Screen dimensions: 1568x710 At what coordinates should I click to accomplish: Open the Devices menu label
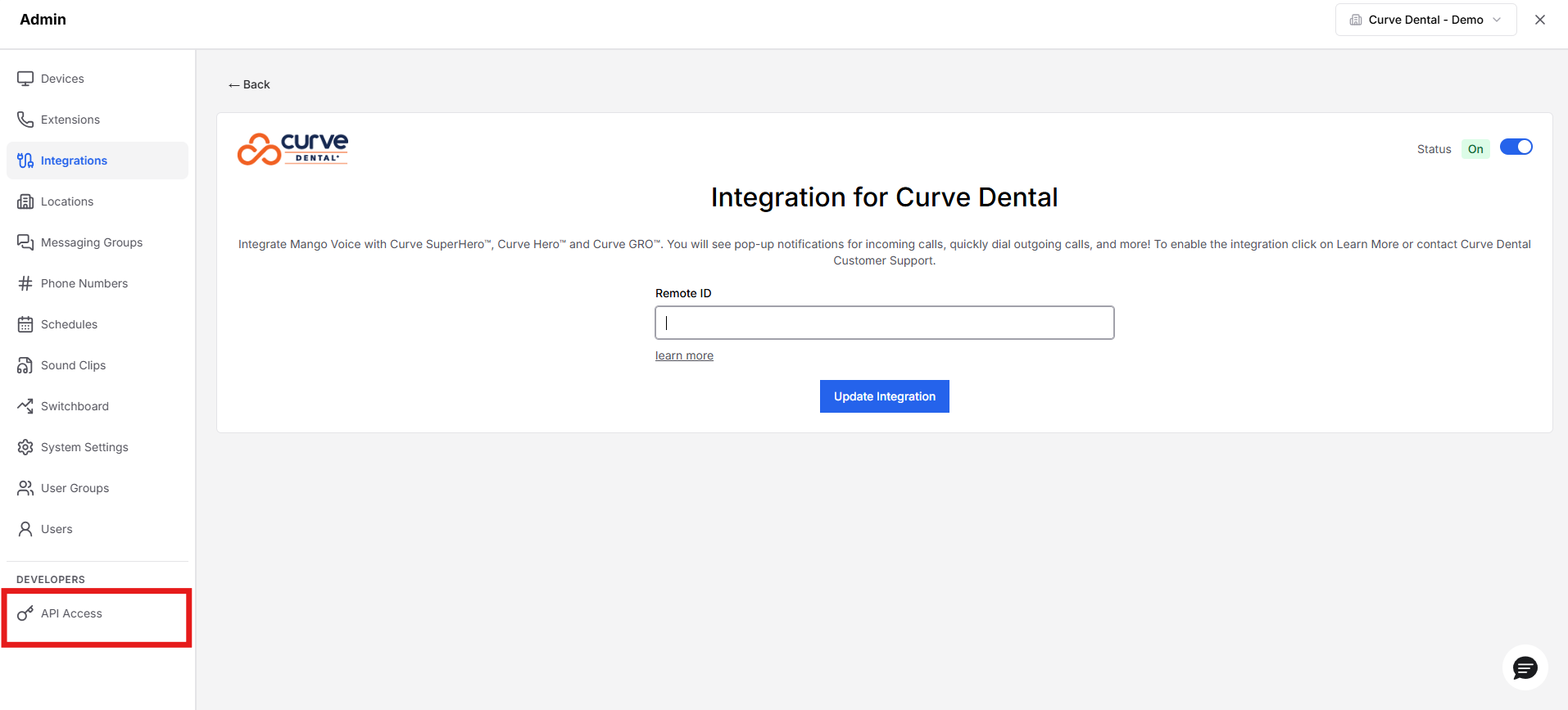[x=62, y=79]
